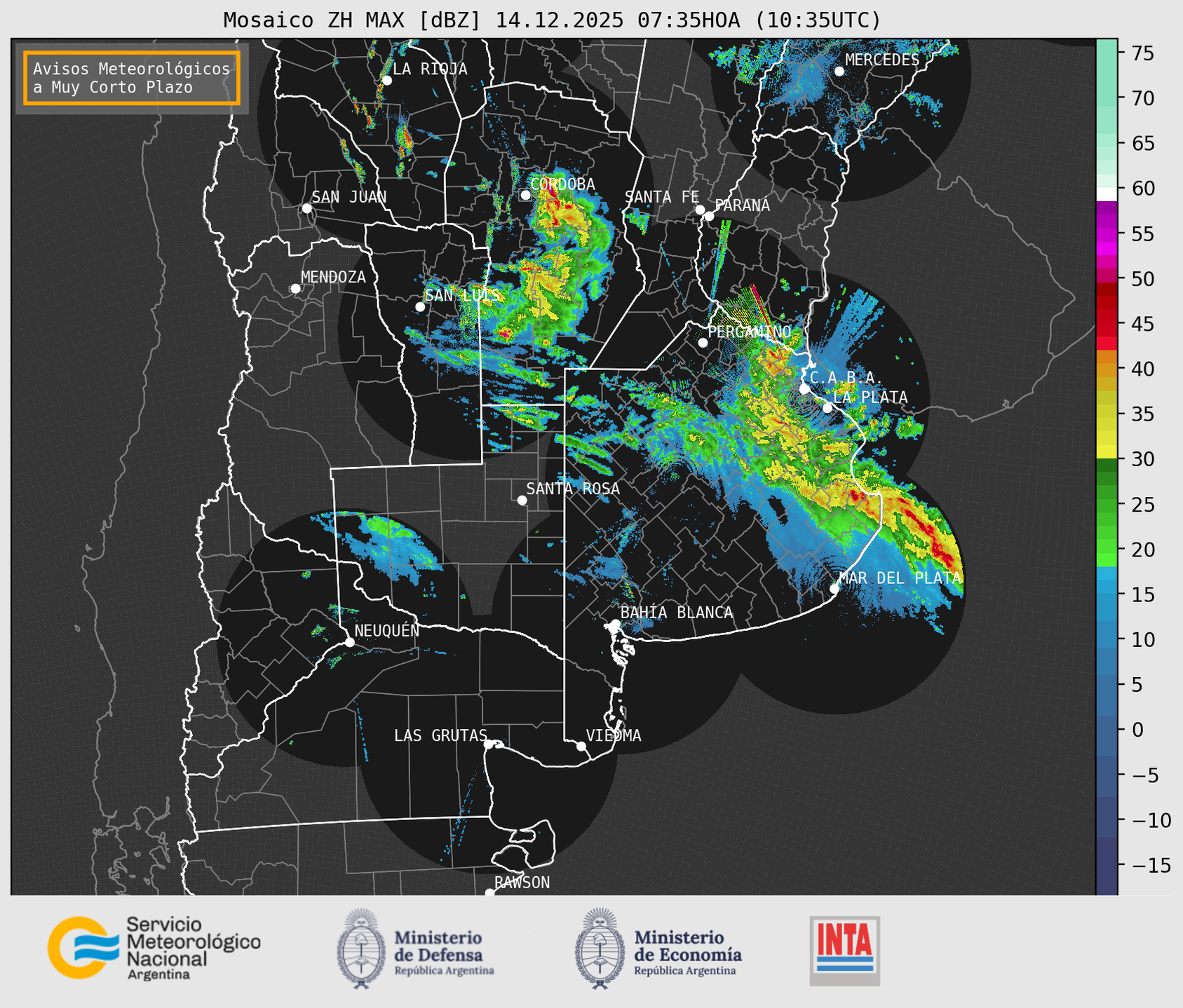Click the 75 dBZ value on the color scale
The height and width of the screenshot is (1008, 1183).
(1143, 53)
